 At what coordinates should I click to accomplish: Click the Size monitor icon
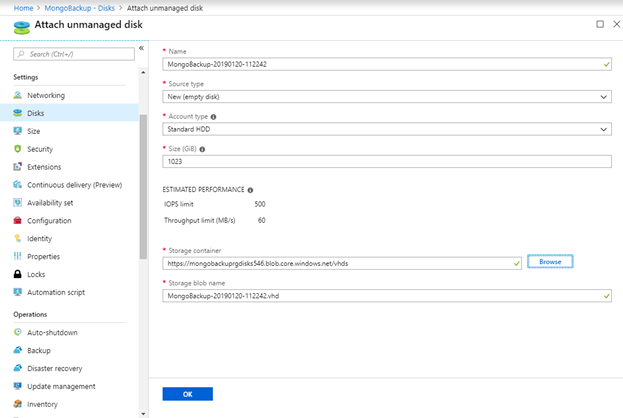17,131
